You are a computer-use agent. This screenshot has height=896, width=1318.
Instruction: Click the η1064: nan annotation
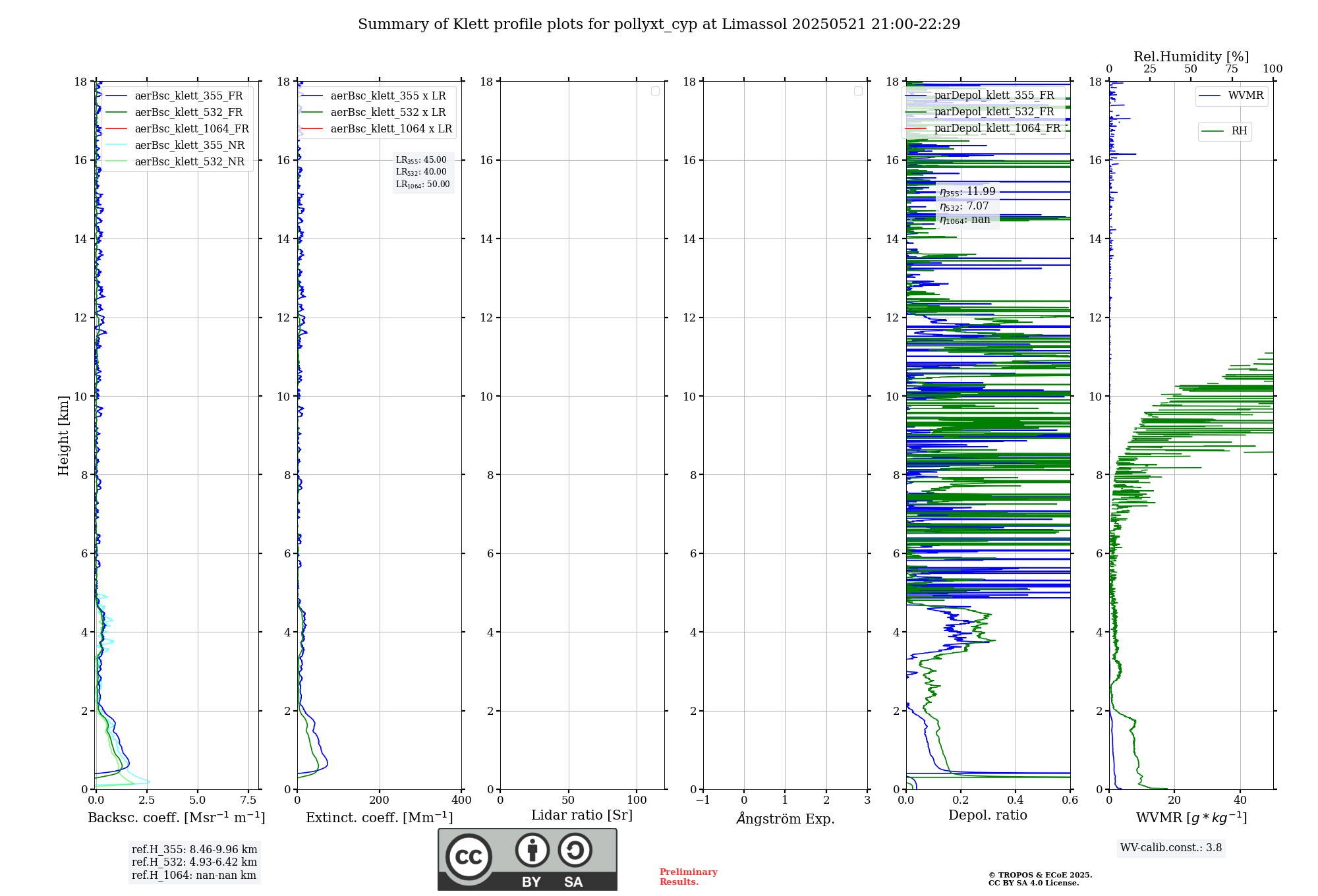point(965,219)
